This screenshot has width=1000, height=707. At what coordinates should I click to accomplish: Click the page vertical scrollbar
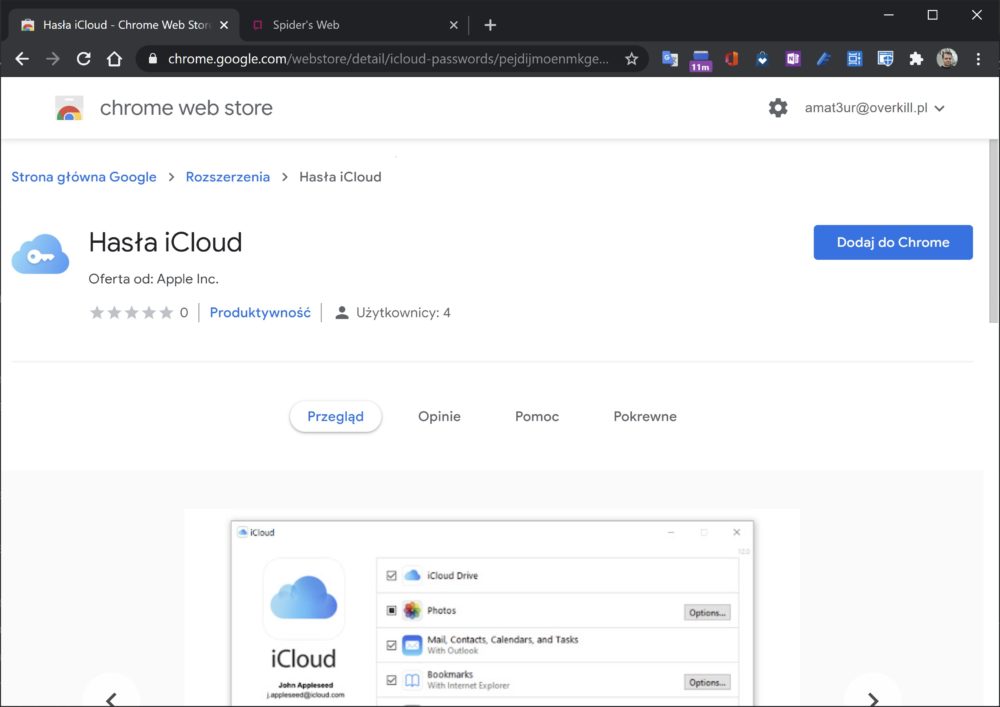pos(994,231)
